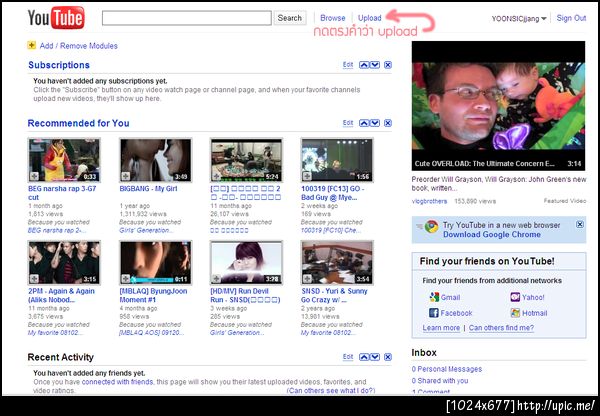Find friends via Facebook link

click(x=456, y=313)
